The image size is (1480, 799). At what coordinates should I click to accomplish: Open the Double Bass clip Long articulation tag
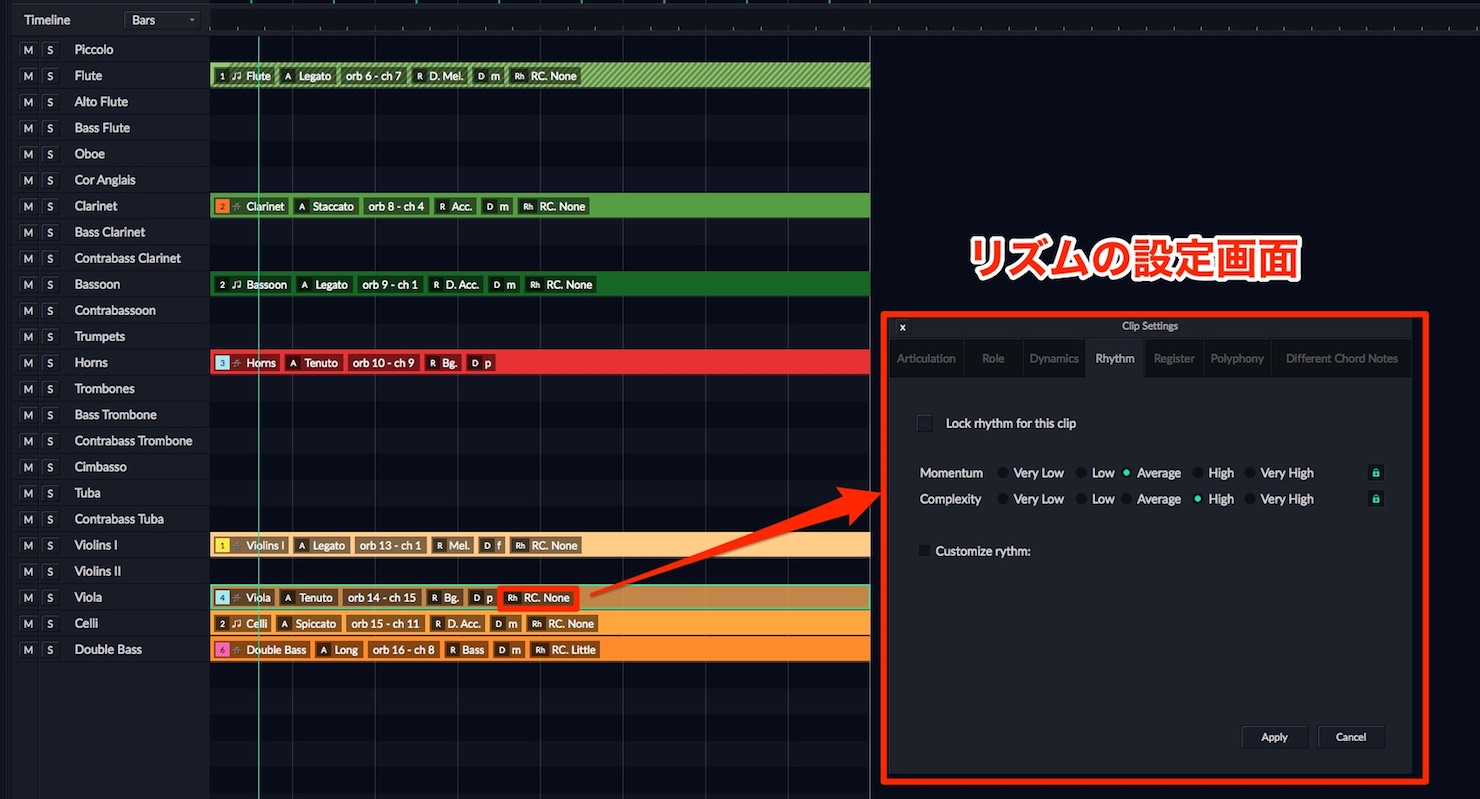338,650
